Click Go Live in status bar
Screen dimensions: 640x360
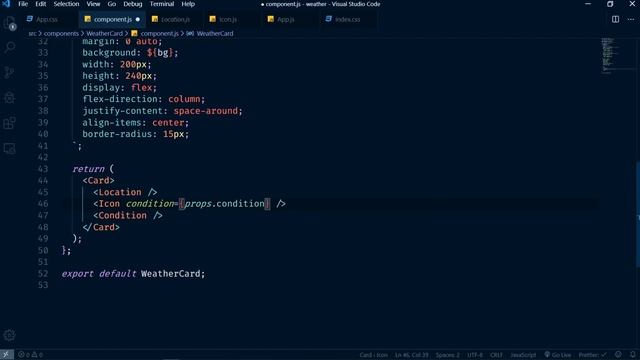[558, 355]
